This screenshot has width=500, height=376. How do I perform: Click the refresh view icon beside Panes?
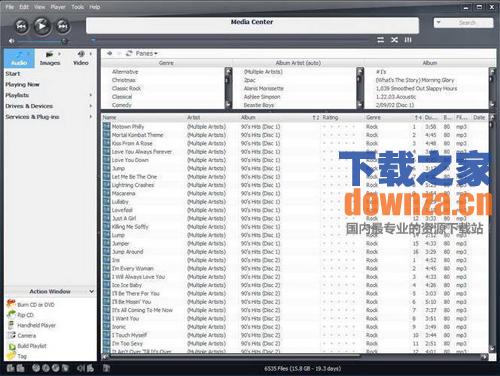[129, 53]
